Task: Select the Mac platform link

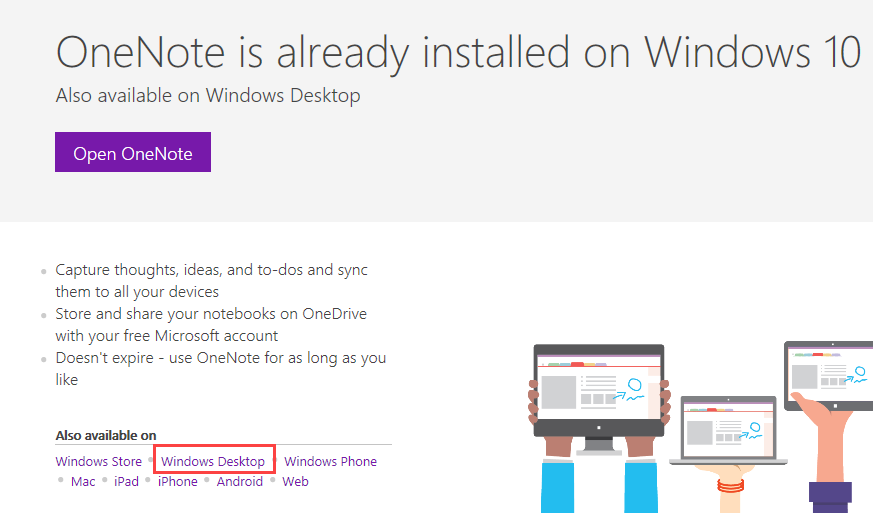Action: pyautogui.click(x=83, y=482)
